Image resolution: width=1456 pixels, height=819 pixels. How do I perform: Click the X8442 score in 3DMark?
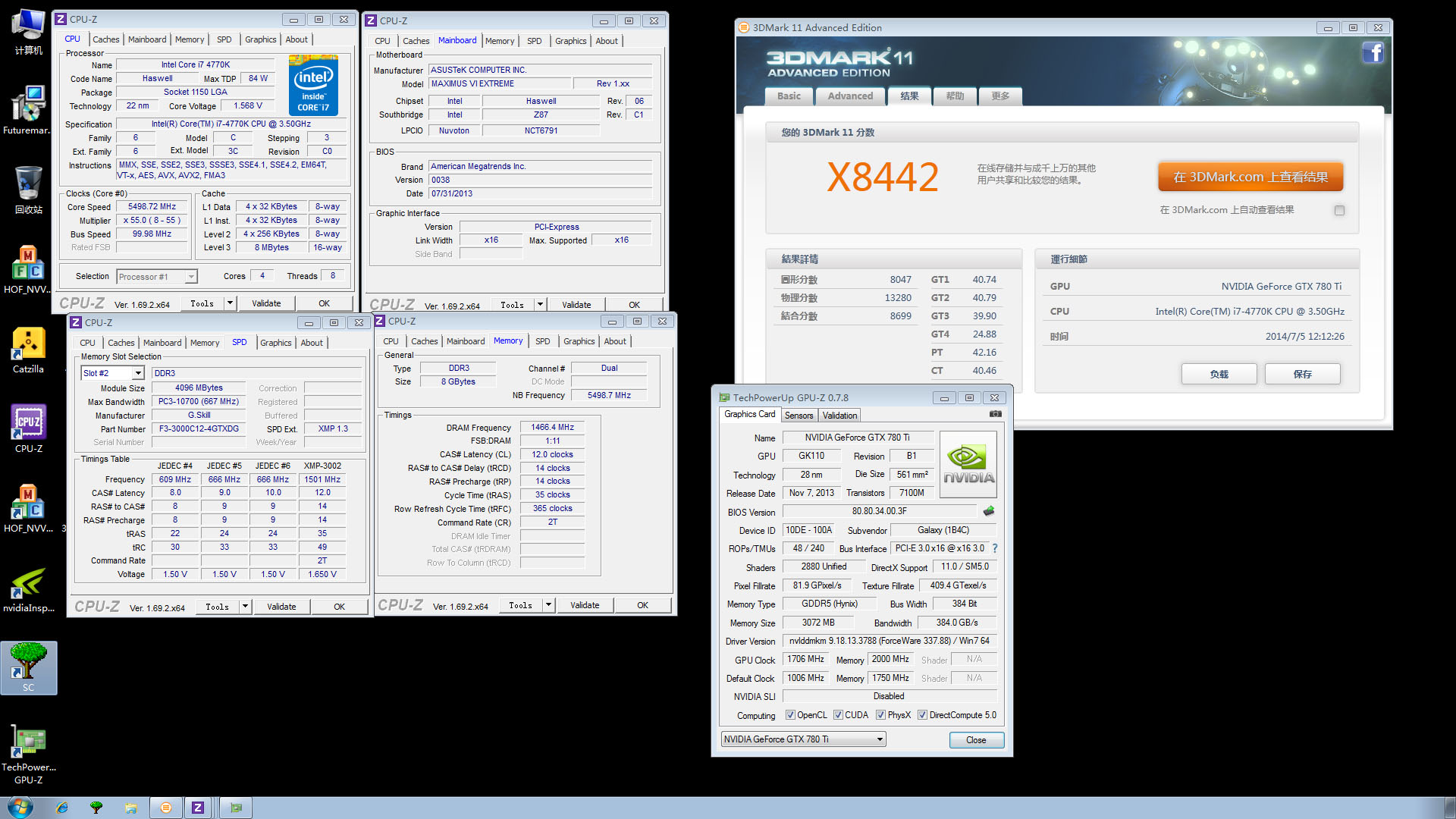pyautogui.click(x=882, y=177)
